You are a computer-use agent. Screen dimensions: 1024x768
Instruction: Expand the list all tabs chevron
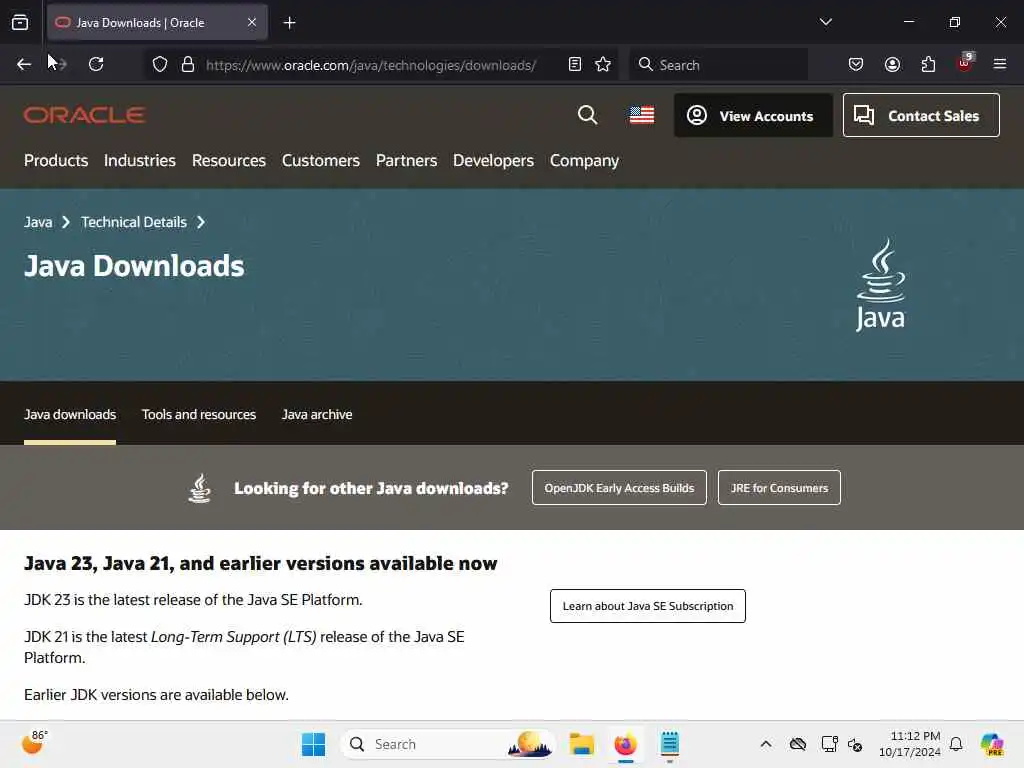pos(825,22)
